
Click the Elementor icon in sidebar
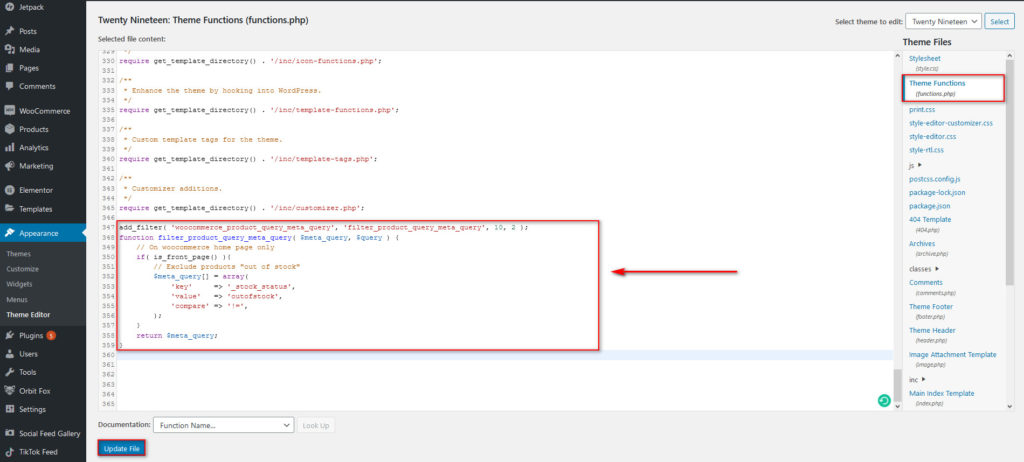(x=9, y=190)
